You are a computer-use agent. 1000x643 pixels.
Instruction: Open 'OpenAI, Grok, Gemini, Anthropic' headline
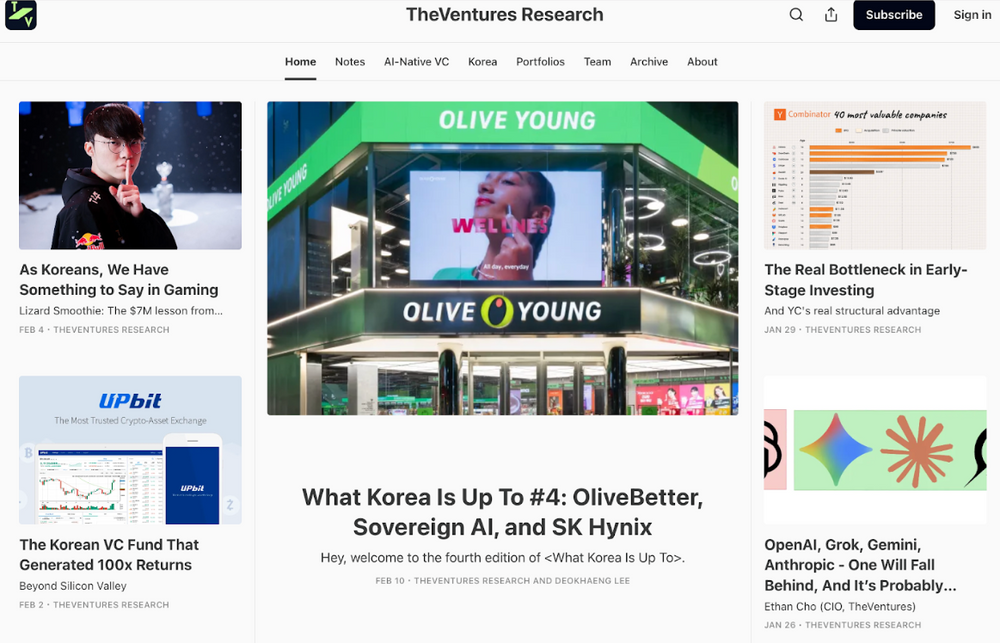[x=860, y=565]
